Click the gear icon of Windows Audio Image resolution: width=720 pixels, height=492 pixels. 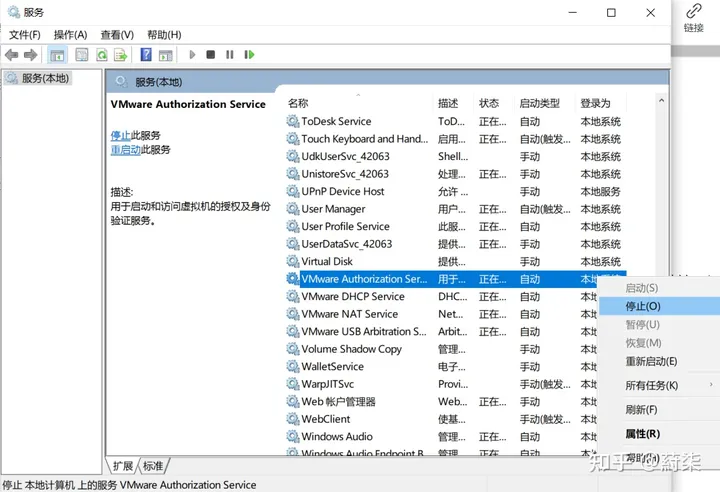[x=293, y=436]
